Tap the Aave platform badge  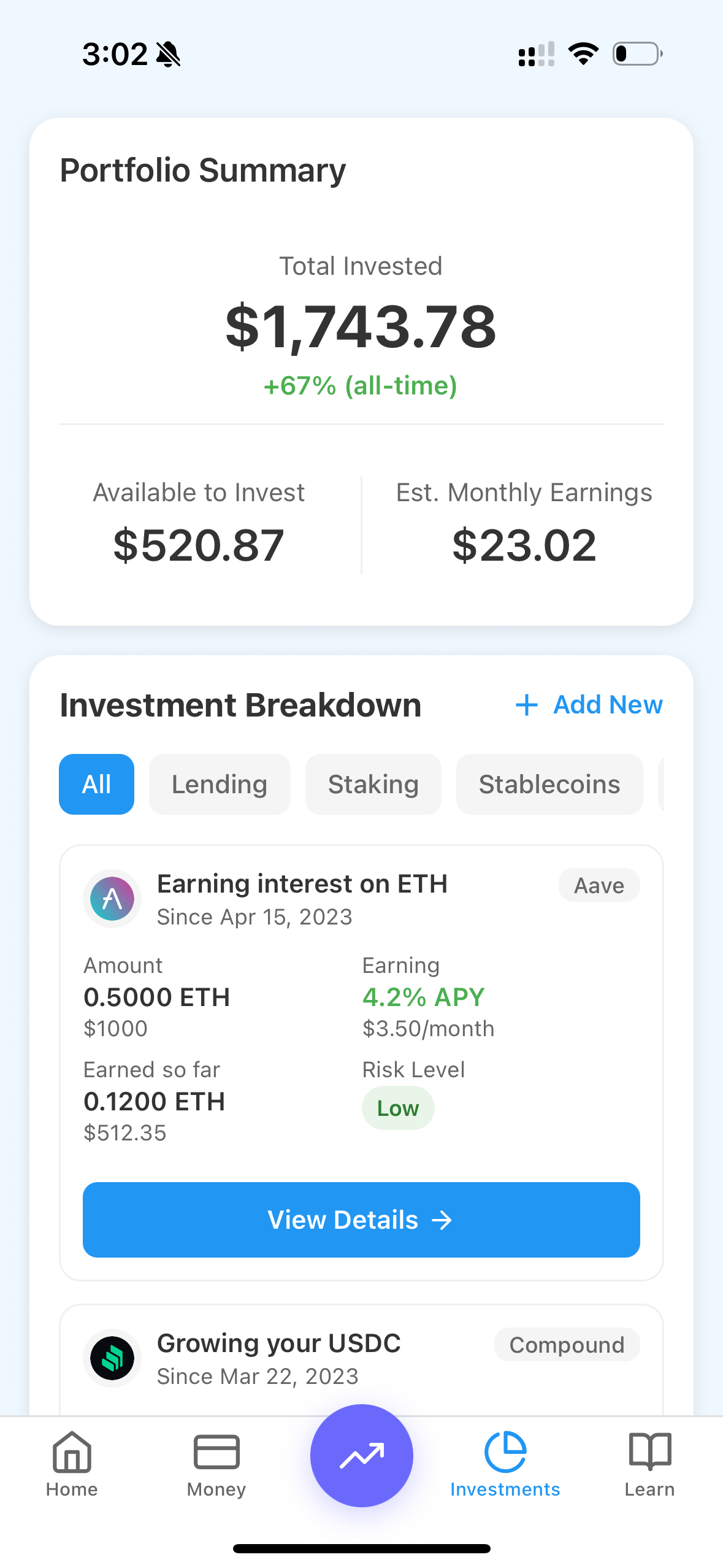click(599, 885)
